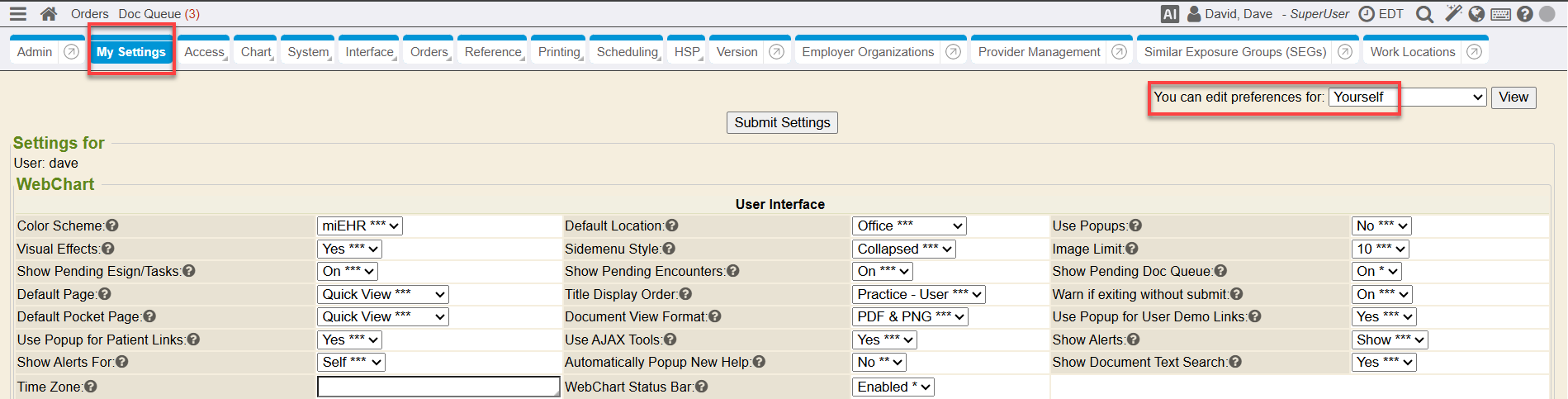Switch to the Scheduling tab
The height and width of the screenshot is (399, 1568).
click(628, 52)
